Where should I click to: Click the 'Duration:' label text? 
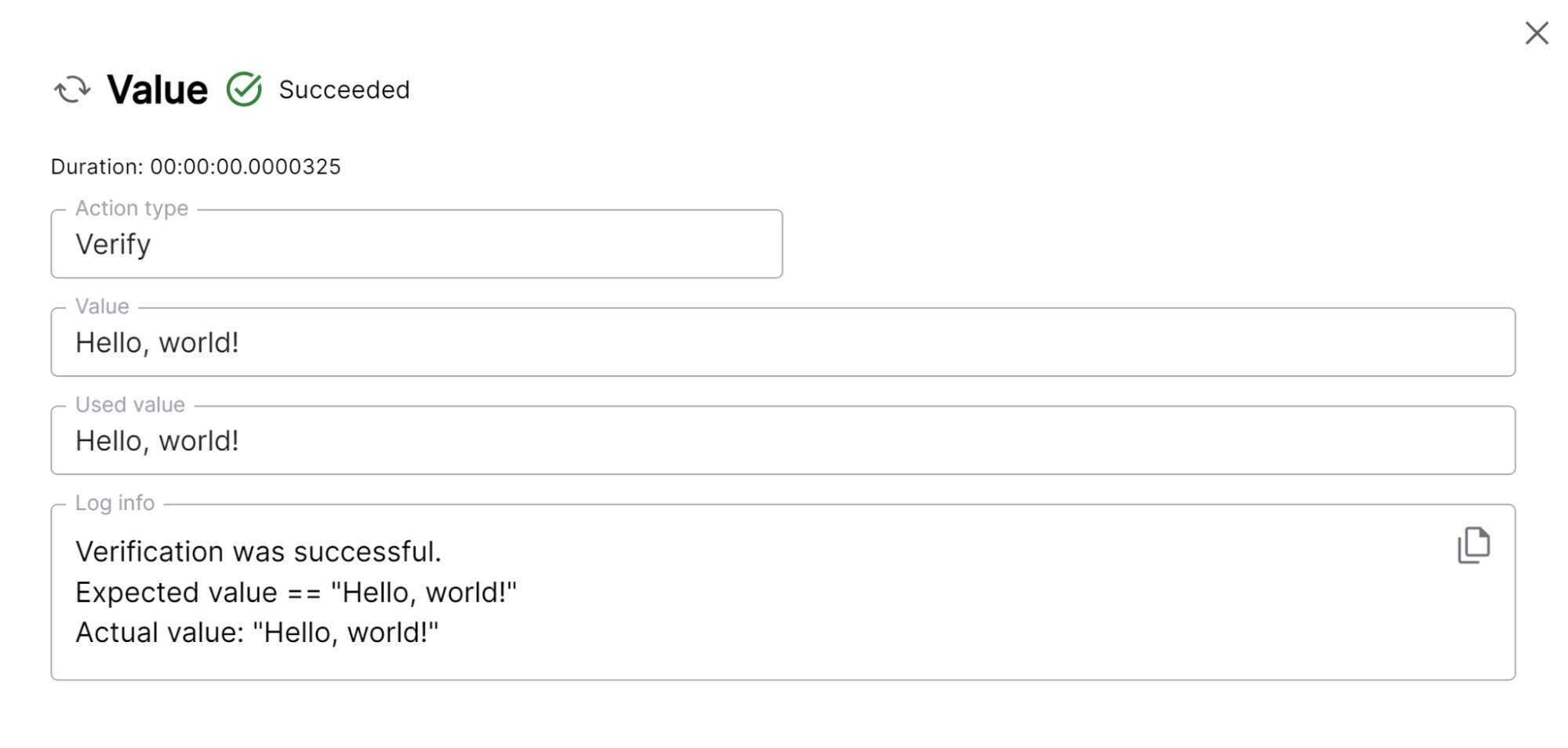coord(96,166)
